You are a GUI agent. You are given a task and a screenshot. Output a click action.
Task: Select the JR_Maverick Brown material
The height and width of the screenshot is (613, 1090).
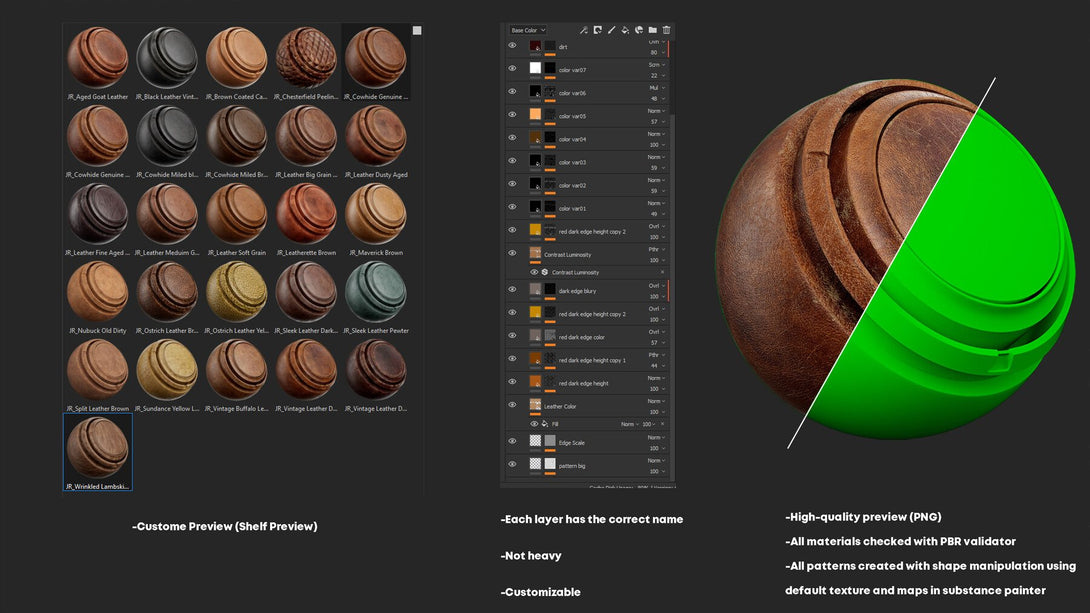pyautogui.click(x=375, y=219)
